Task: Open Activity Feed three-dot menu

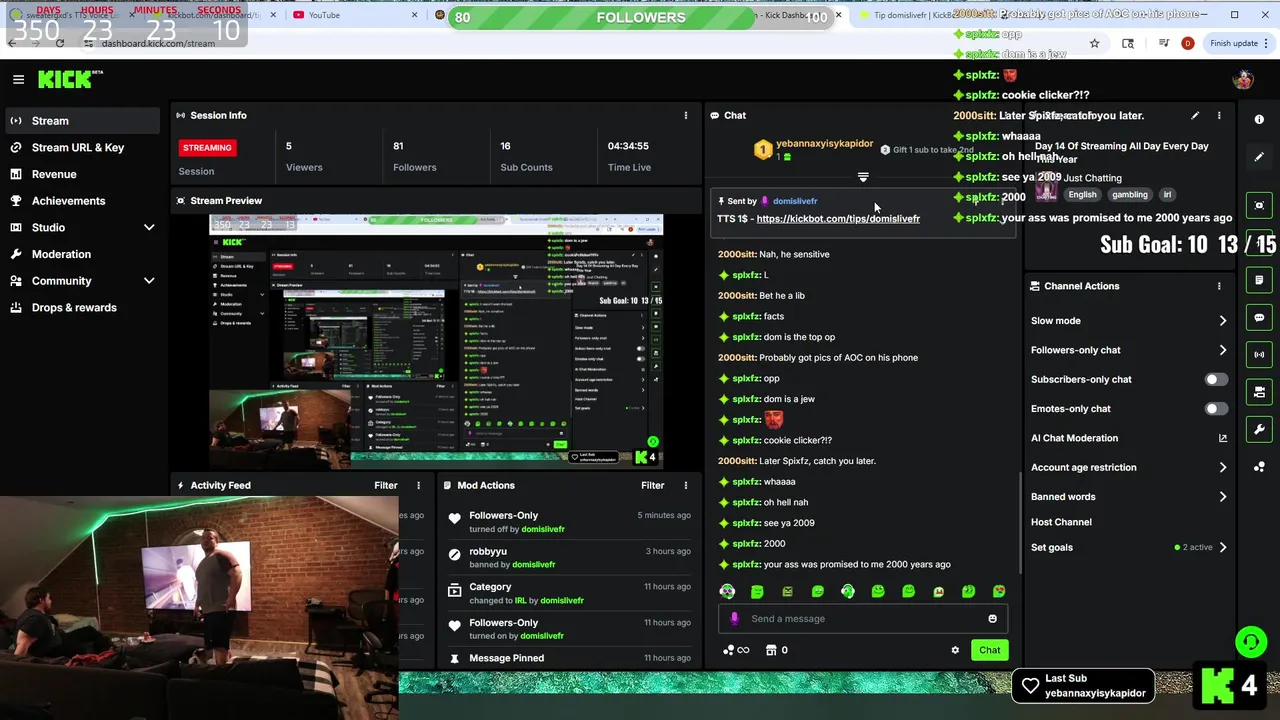Action: coord(419,485)
